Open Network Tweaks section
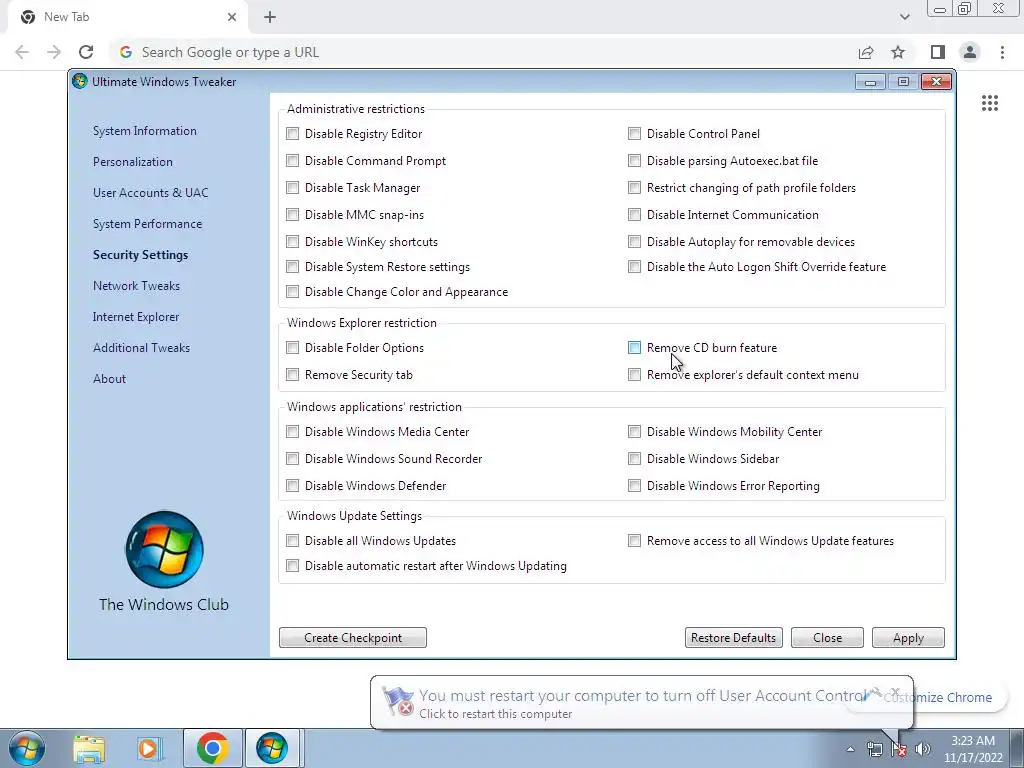1024x768 pixels. (136, 286)
